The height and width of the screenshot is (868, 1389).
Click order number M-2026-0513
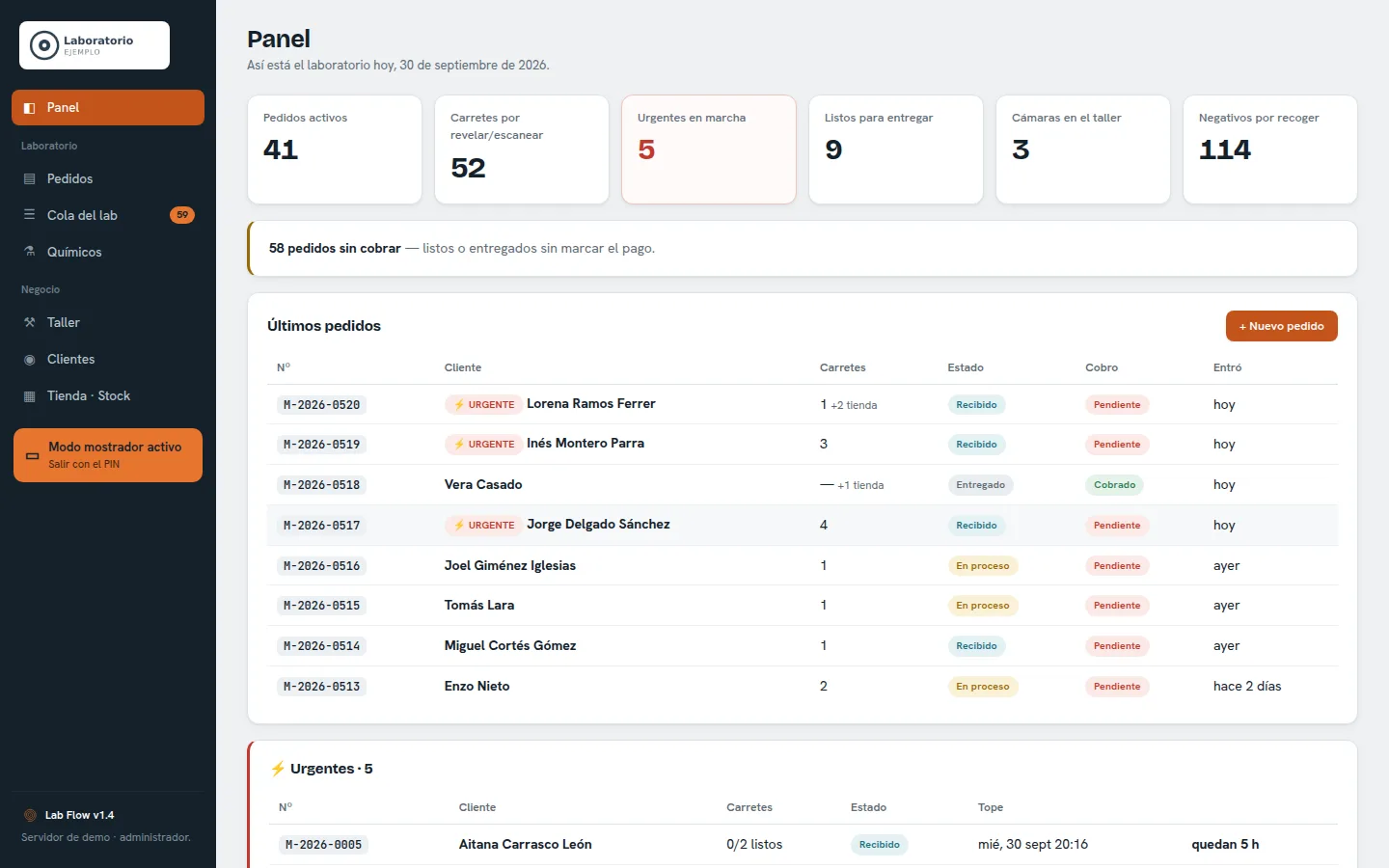[x=321, y=687]
